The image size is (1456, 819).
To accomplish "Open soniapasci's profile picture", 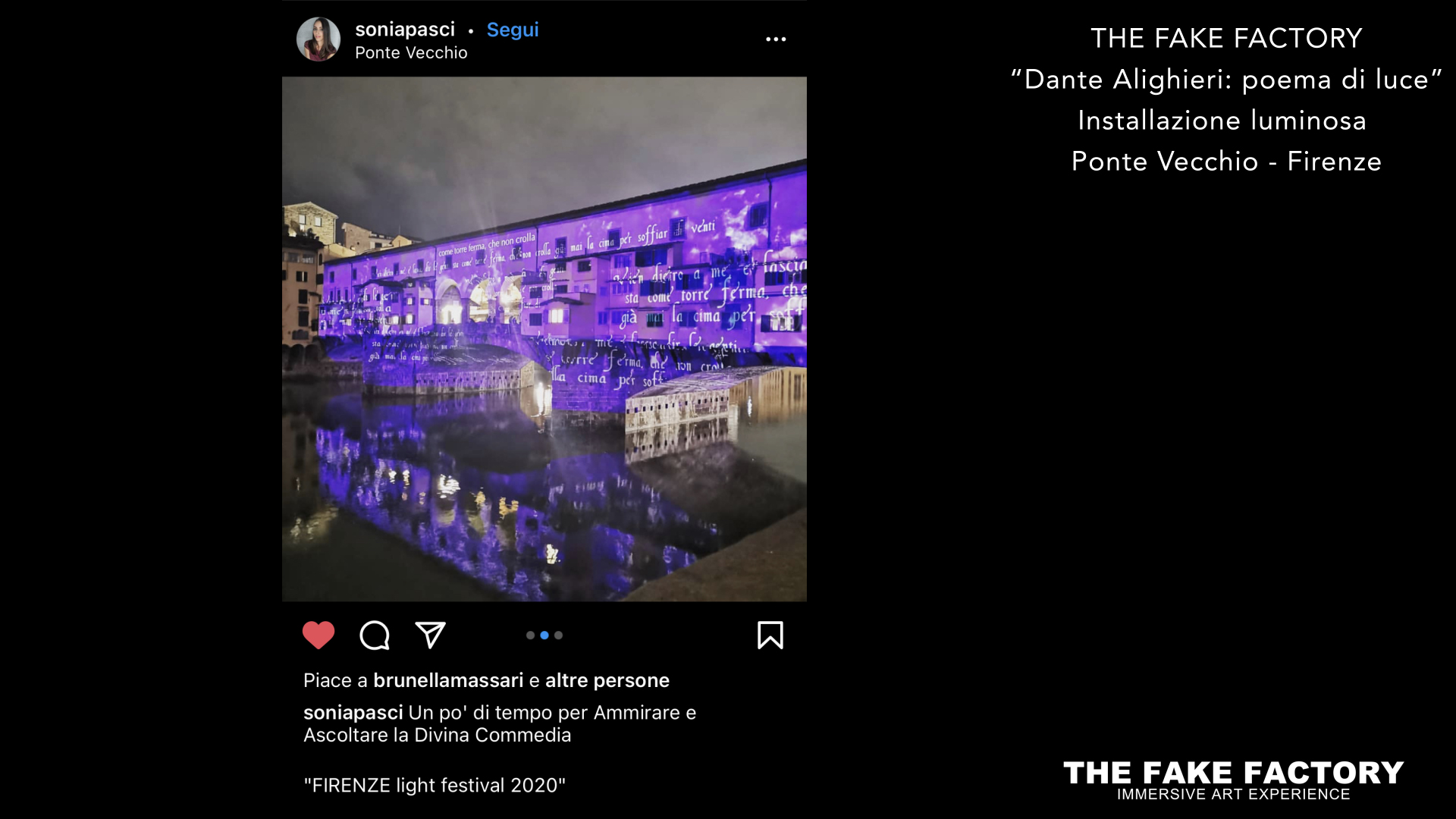I will (318, 39).
